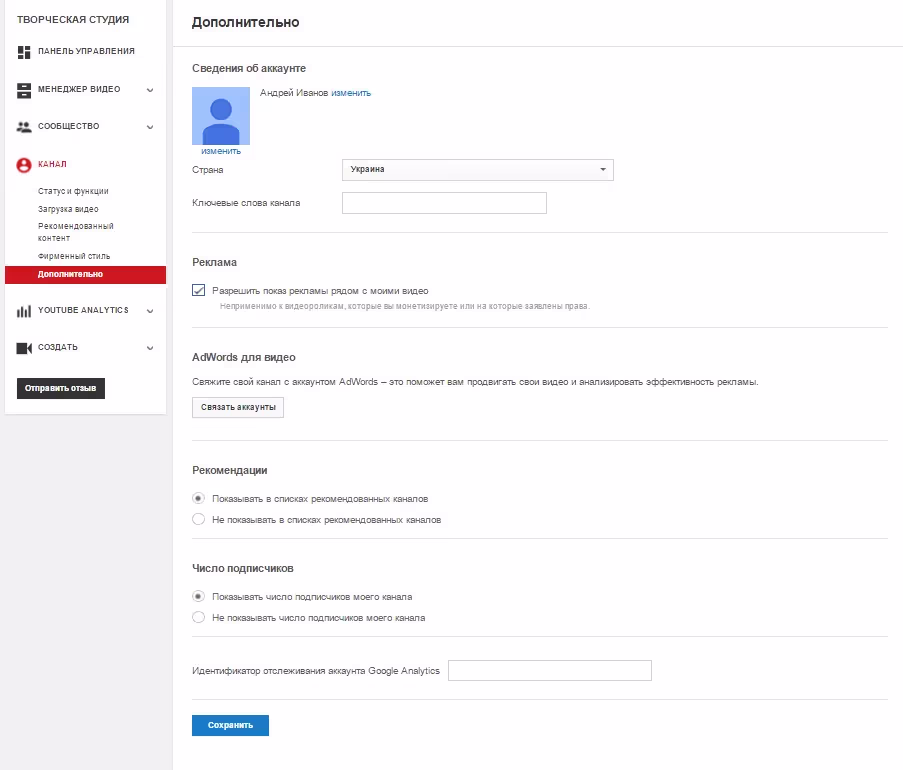Click the red Channel person icon
This screenshot has width=903, height=770.
pyautogui.click(x=24, y=165)
